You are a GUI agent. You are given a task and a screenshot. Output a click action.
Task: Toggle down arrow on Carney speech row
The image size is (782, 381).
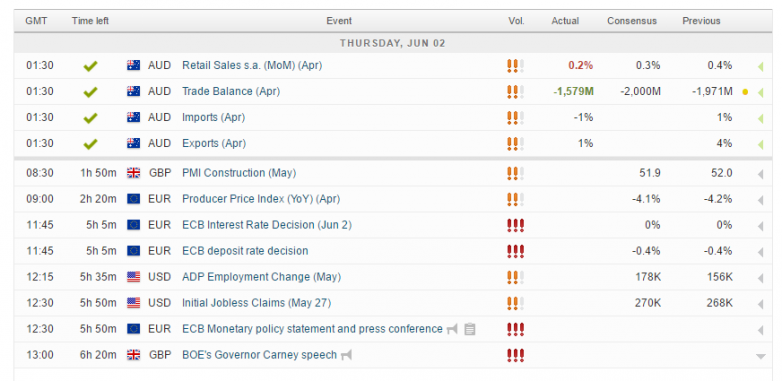click(x=761, y=356)
